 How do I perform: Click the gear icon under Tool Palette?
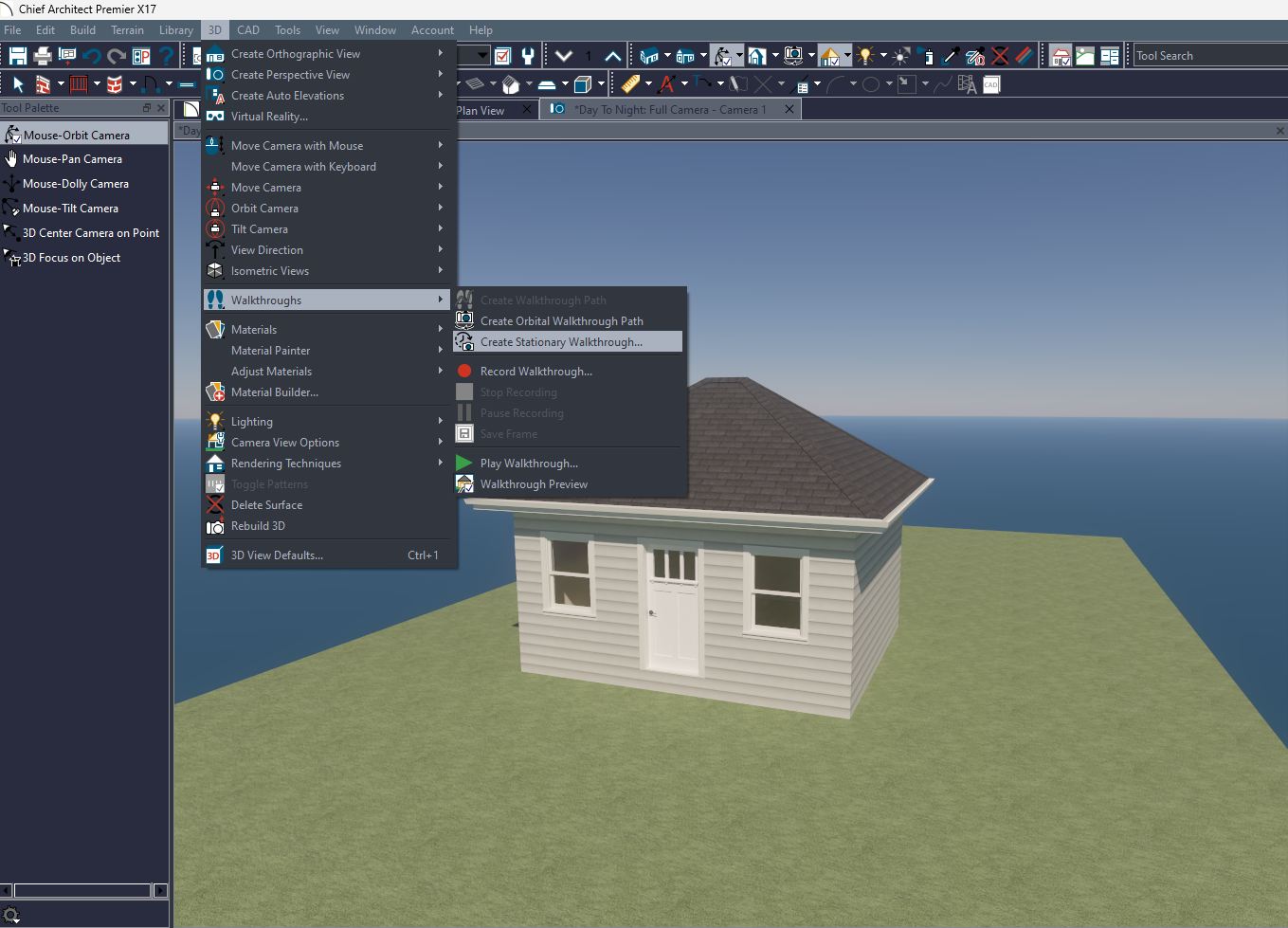tap(11, 915)
